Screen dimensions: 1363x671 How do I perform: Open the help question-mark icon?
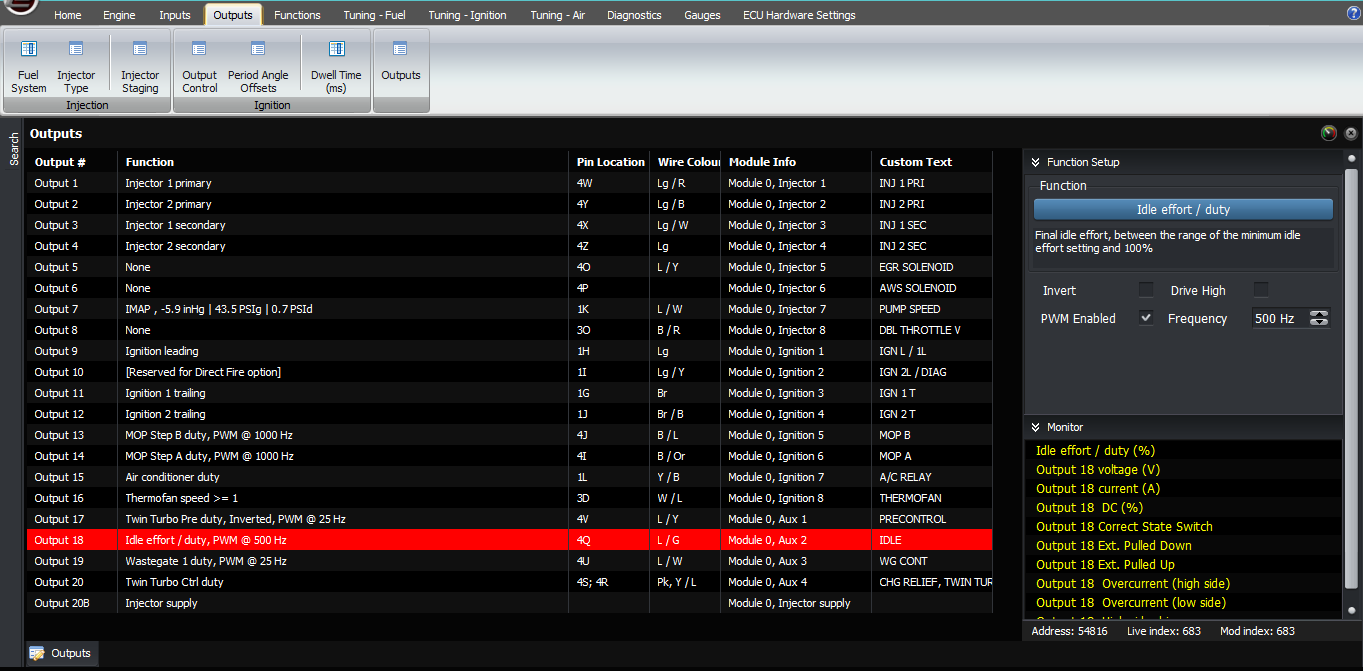tap(1353, 13)
